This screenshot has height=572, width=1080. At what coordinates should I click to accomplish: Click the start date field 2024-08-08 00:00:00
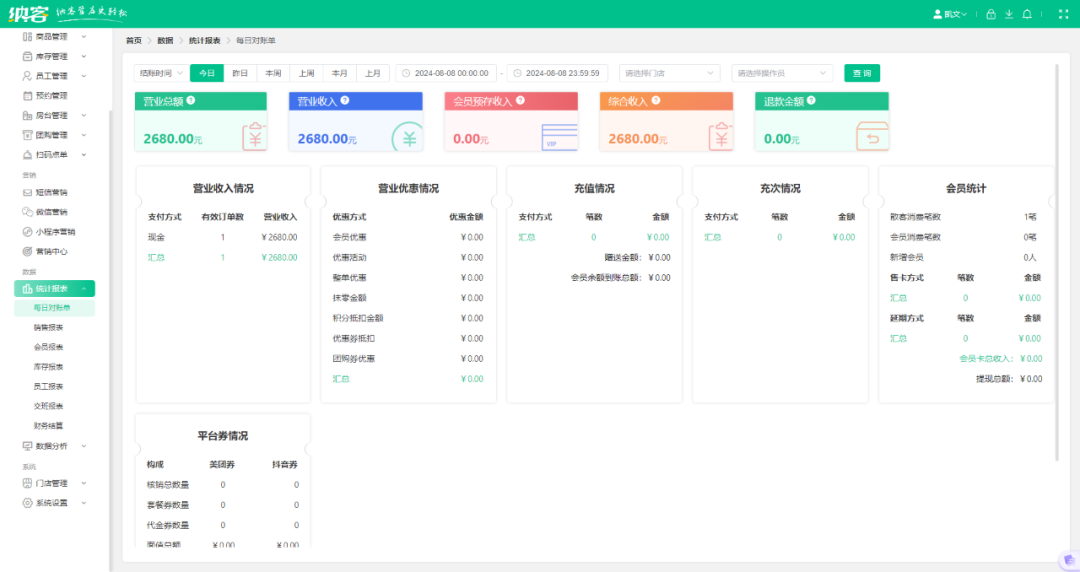[446, 73]
